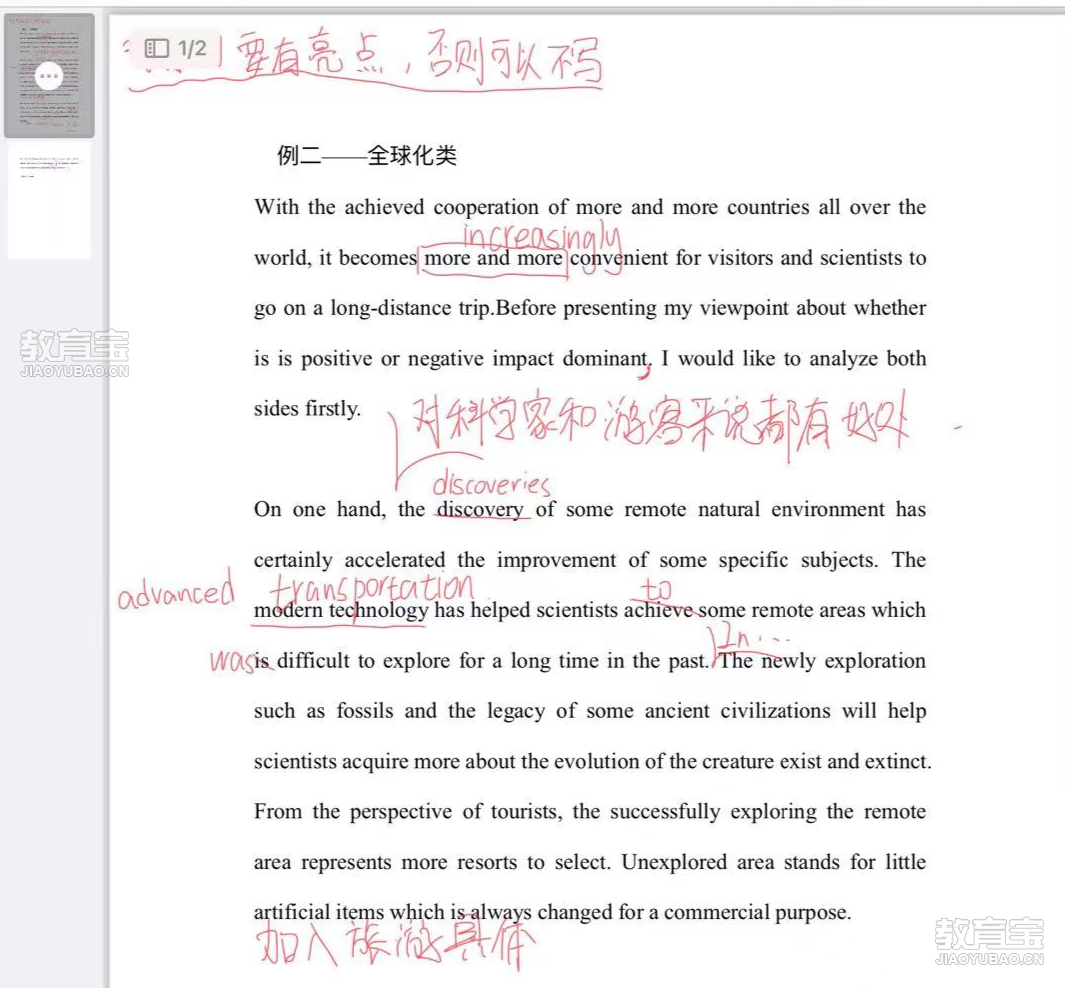1065x988 pixels.
Task: Click the struck-through word "achieve"
Action: (659, 610)
